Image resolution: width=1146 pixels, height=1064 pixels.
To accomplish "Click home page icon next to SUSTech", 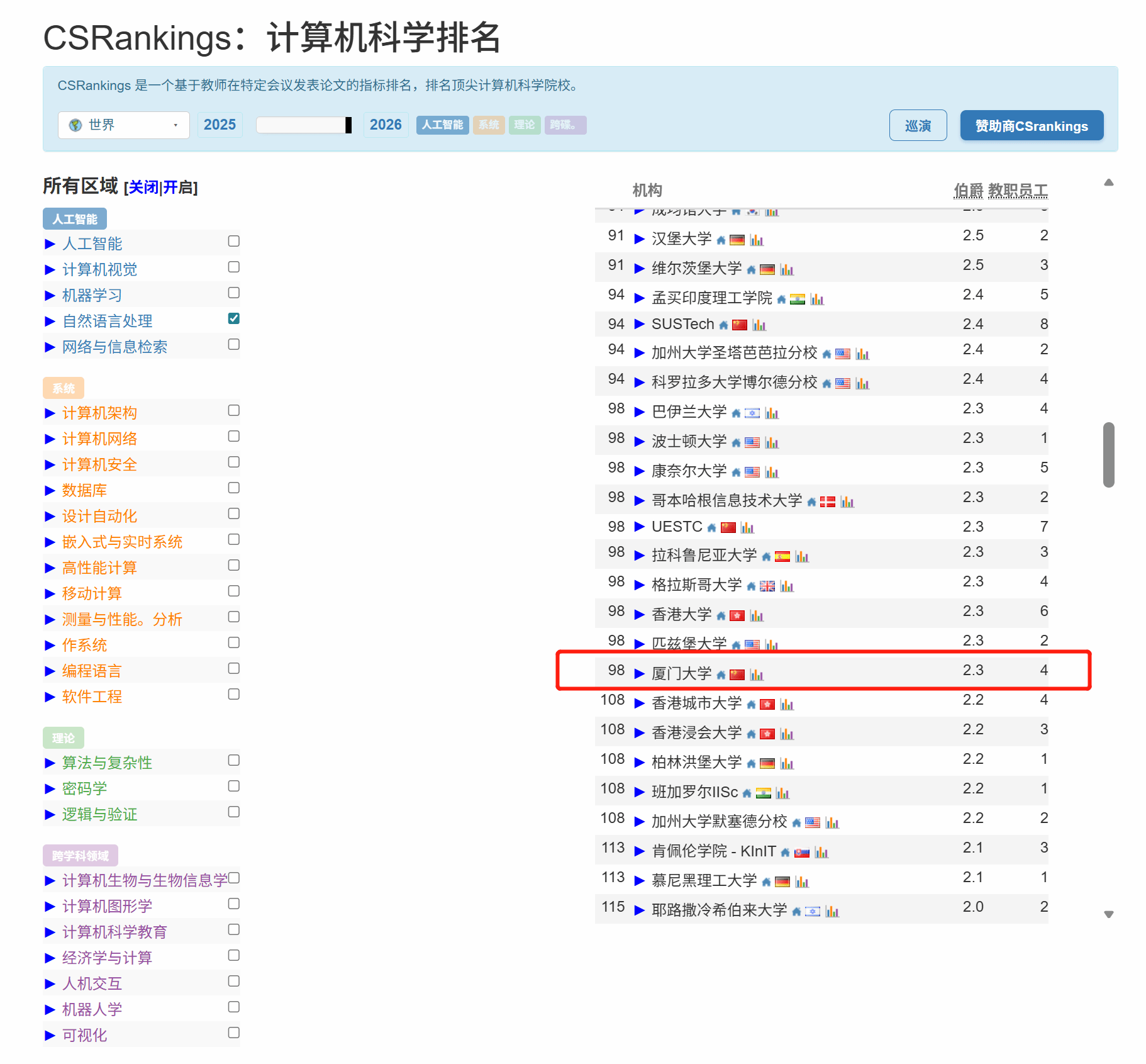I will pos(723,325).
